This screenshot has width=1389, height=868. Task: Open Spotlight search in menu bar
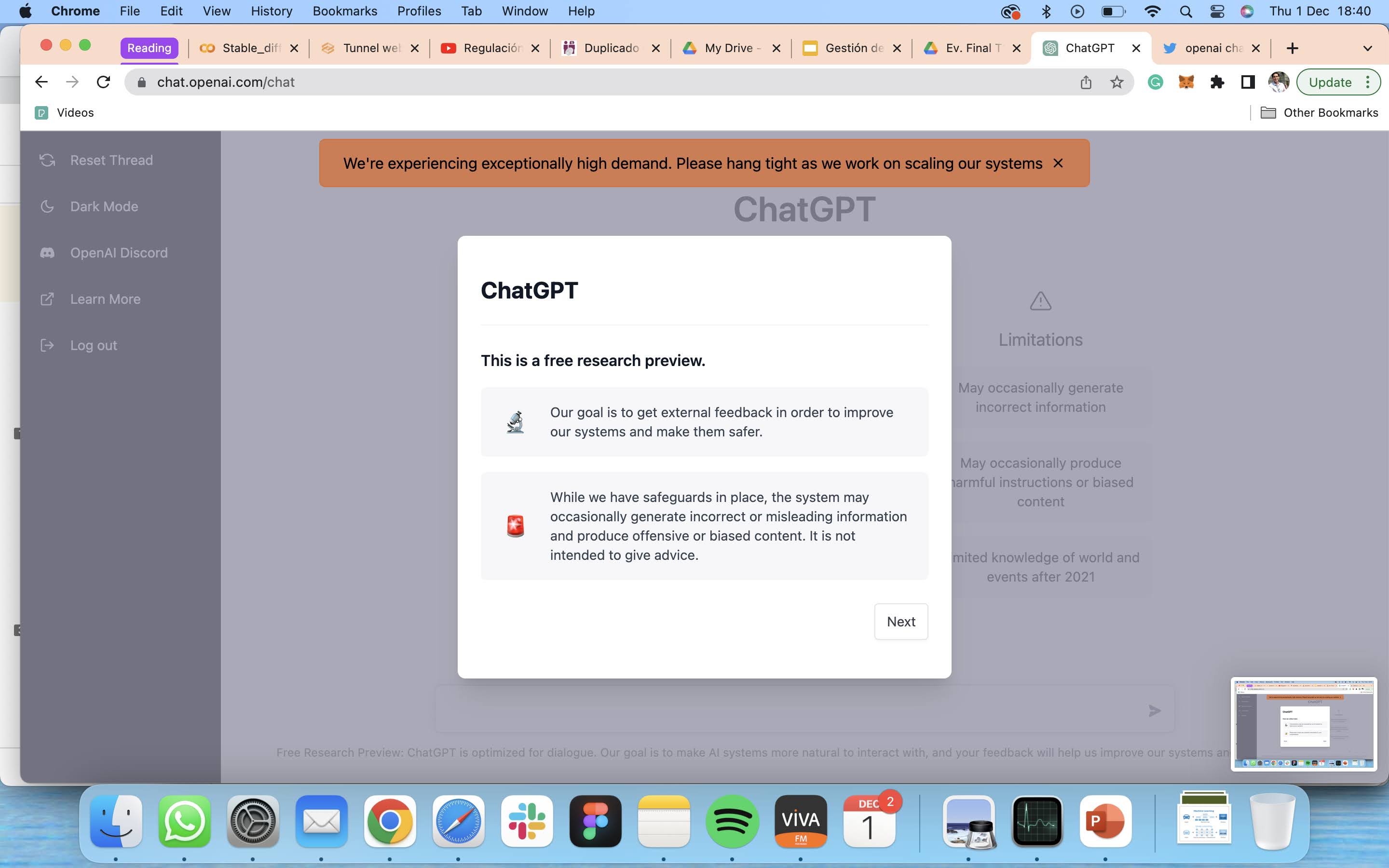[x=1186, y=11]
